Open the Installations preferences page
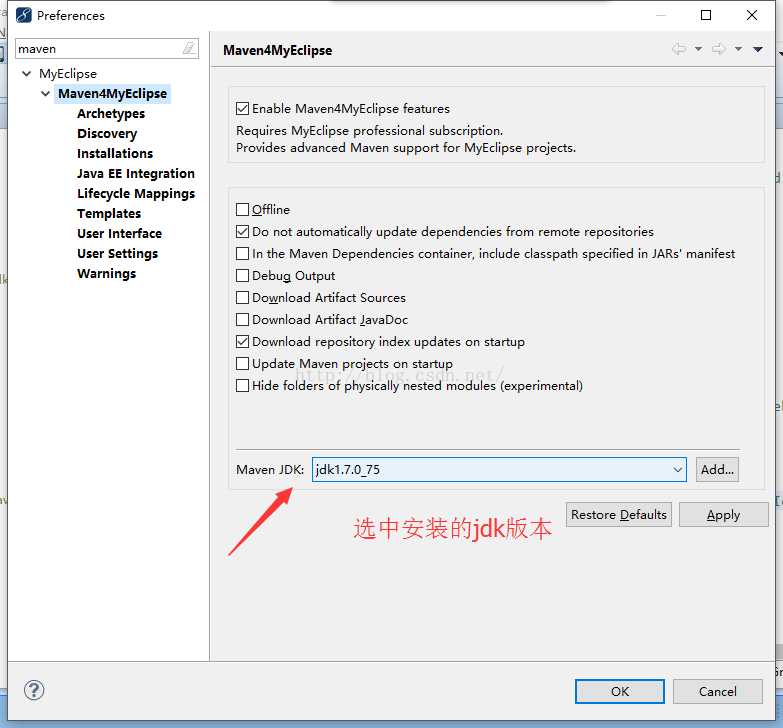 click(115, 153)
